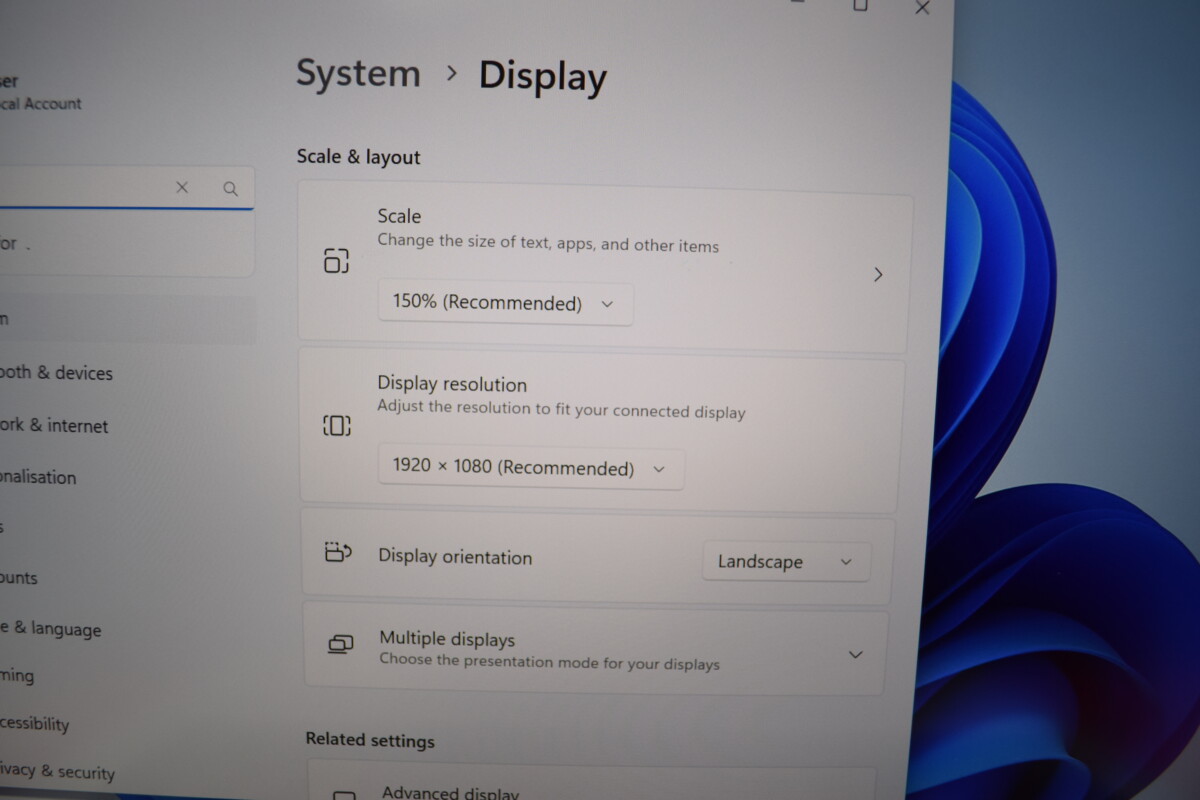Click the magnifier search icon in the sidebar
Screen dimensions: 1200x800
[231, 188]
